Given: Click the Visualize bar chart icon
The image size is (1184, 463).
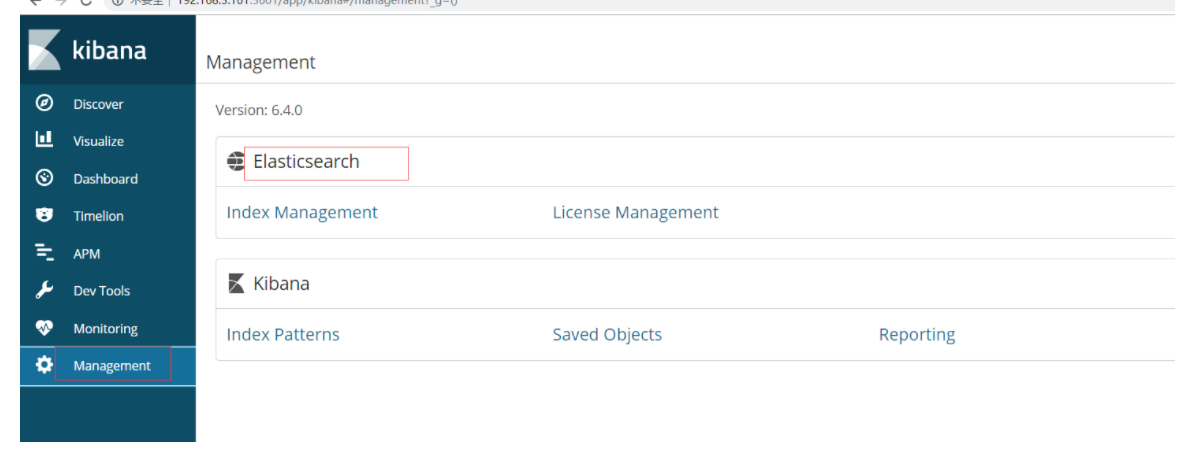Looking at the screenshot, I should coord(45,139).
